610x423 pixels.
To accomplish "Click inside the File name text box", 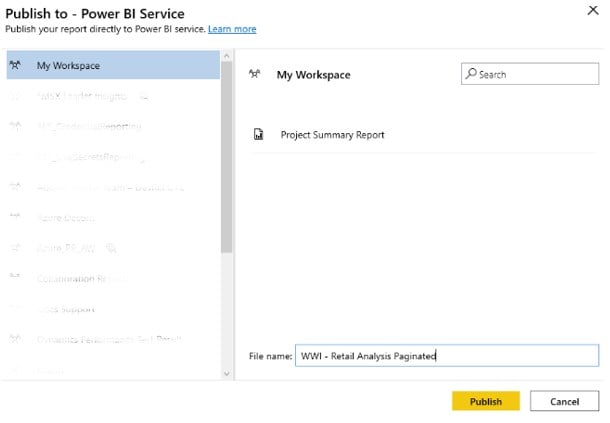I will pyautogui.click(x=447, y=356).
